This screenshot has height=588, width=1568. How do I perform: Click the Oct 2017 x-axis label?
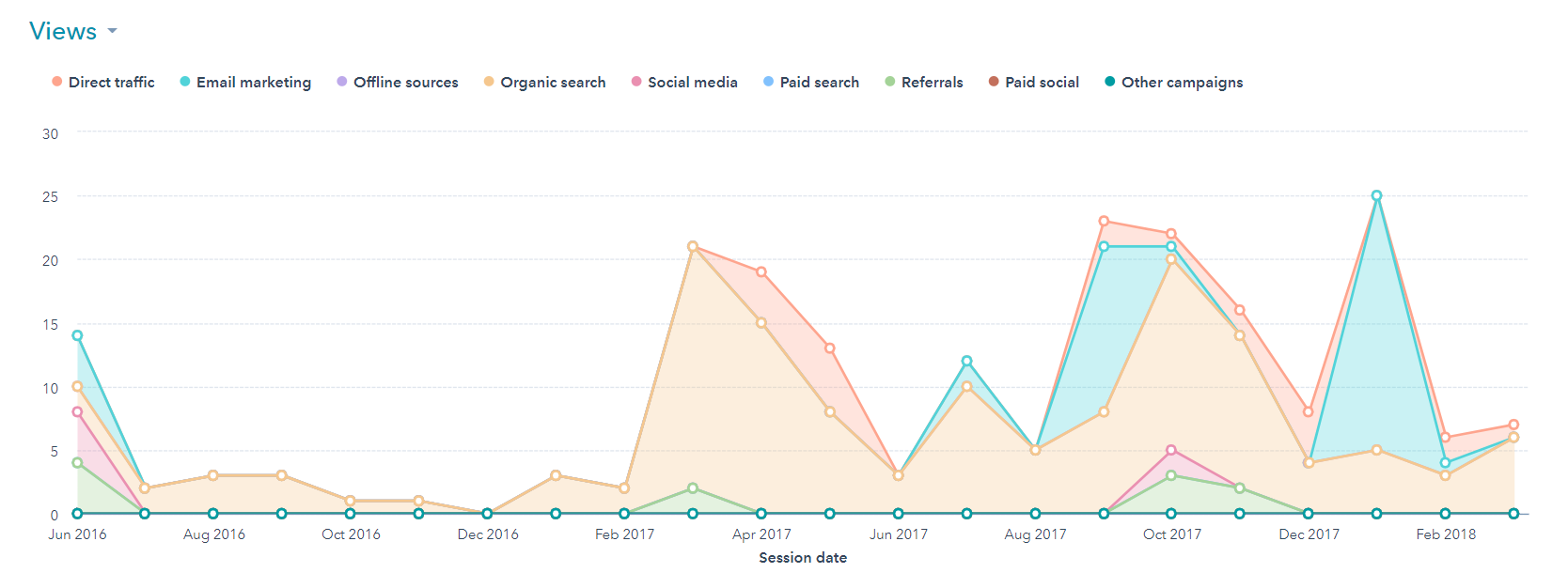1171,534
